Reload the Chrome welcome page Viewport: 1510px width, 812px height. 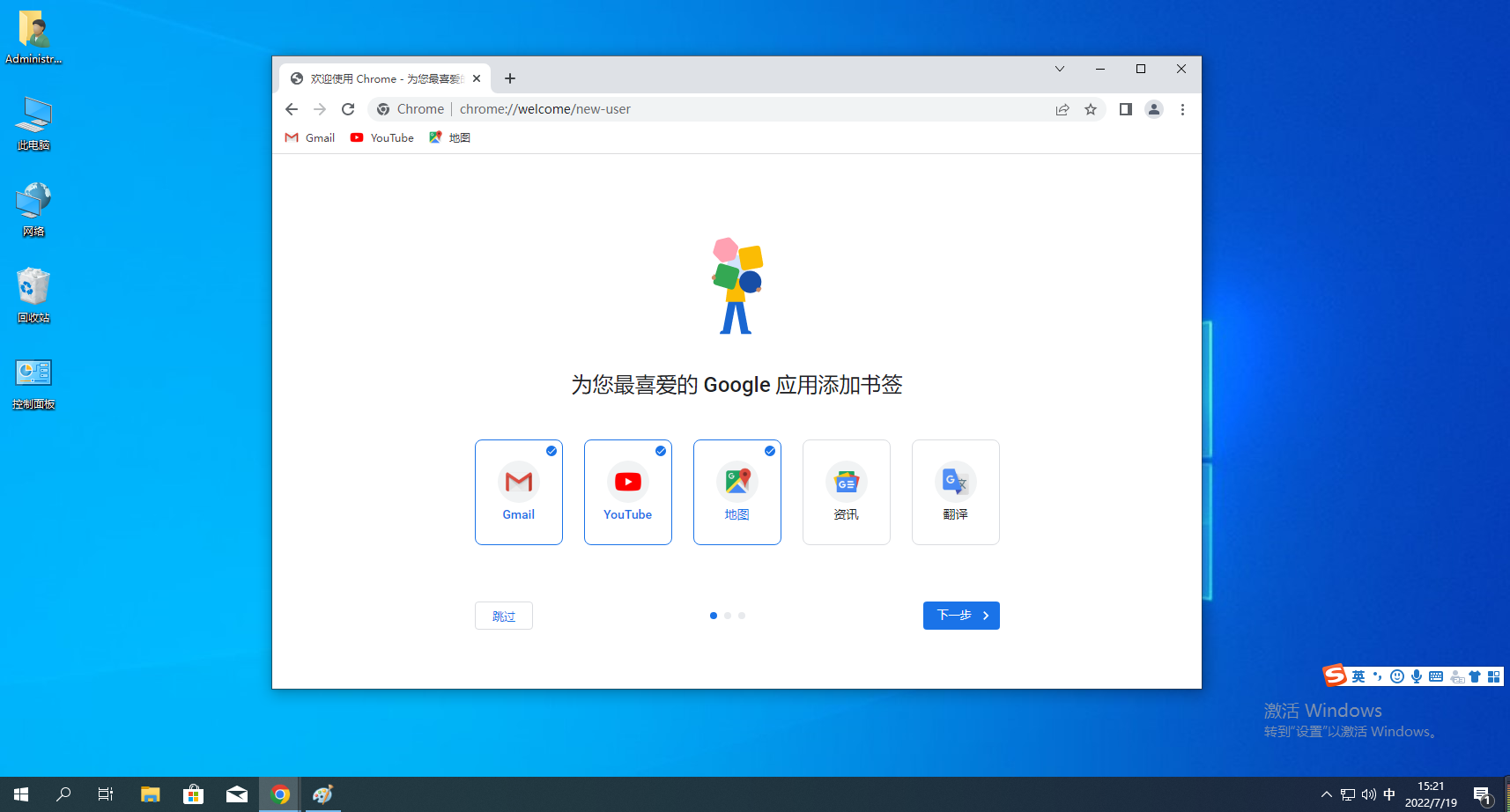tap(348, 109)
